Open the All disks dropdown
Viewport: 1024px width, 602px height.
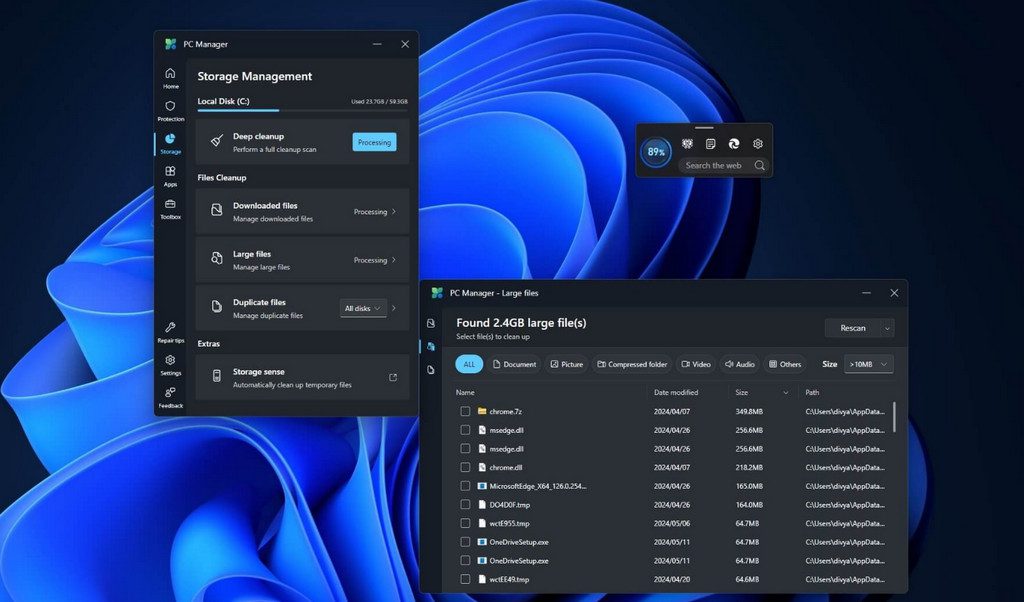(x=363, y=308)
